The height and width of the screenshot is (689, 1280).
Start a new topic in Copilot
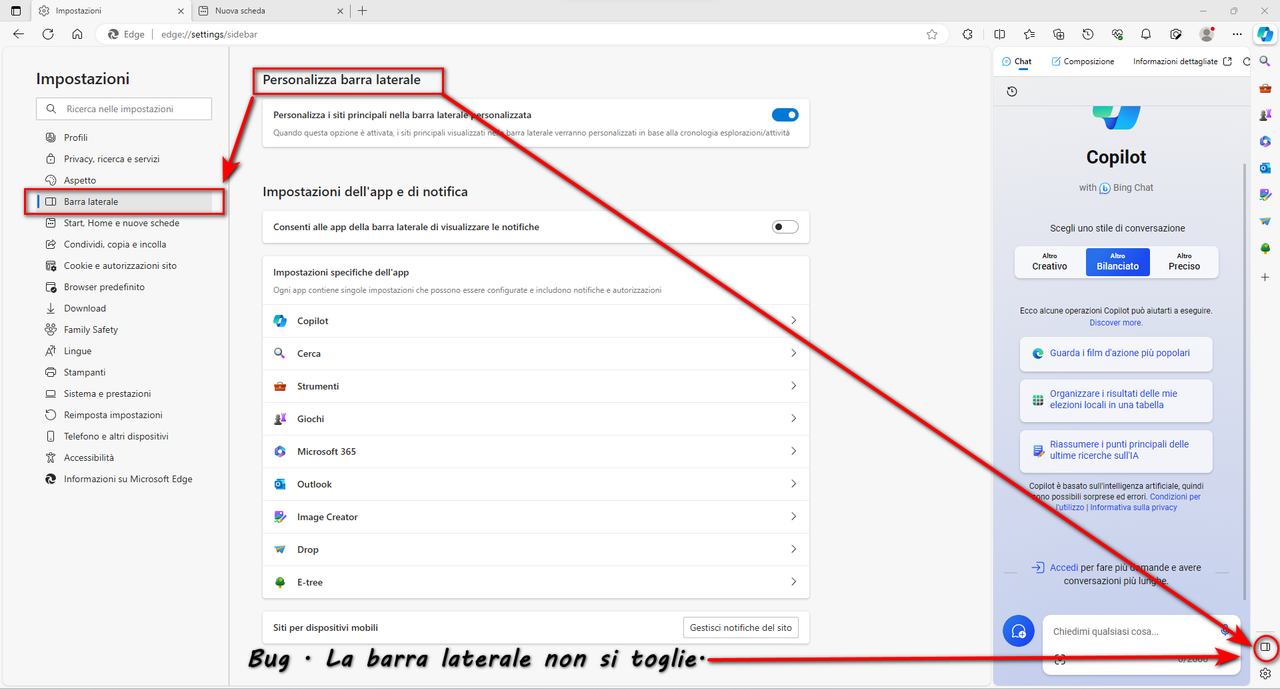coord(1018,631)
